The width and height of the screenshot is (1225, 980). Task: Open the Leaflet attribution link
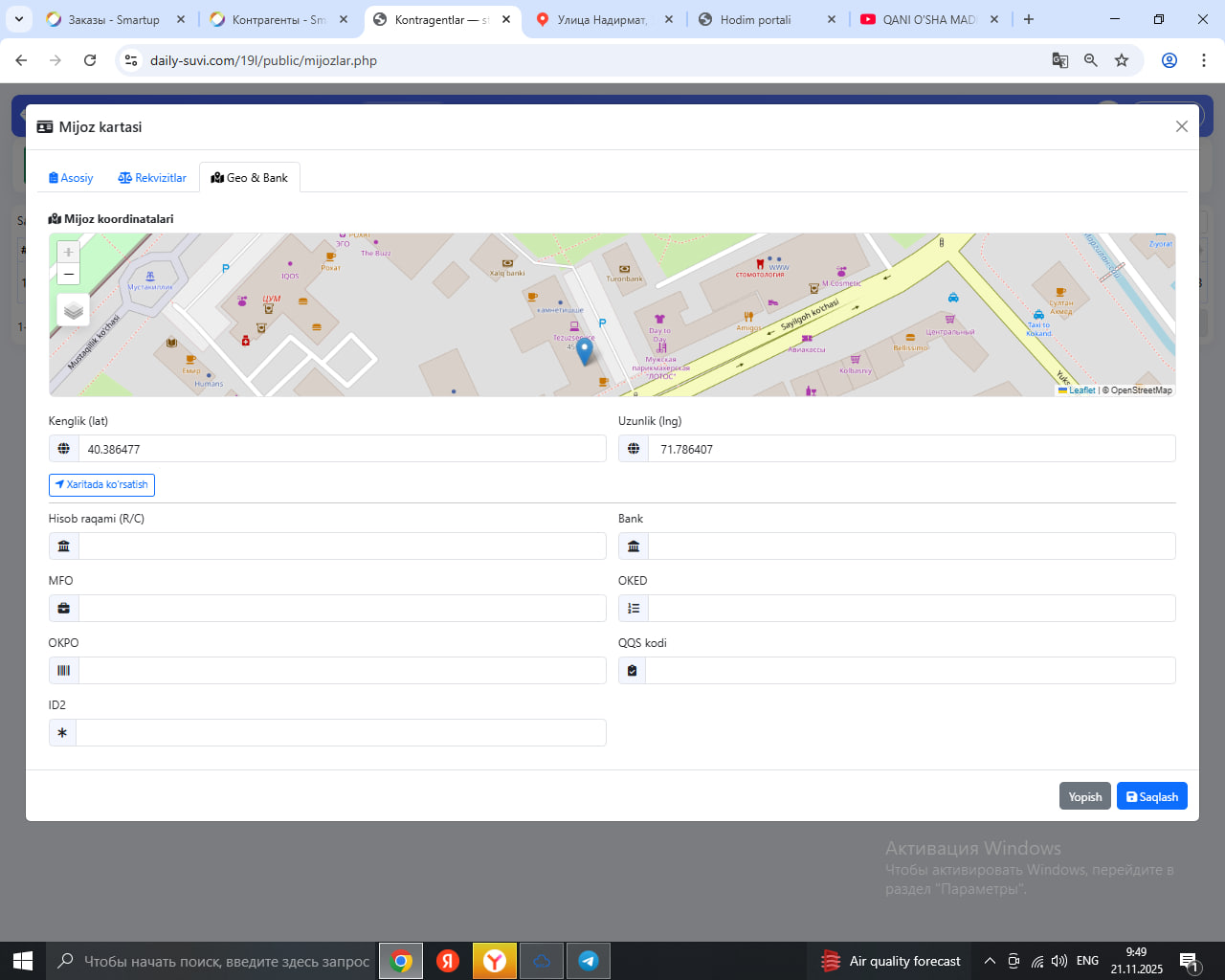(x=1081, y=390)
